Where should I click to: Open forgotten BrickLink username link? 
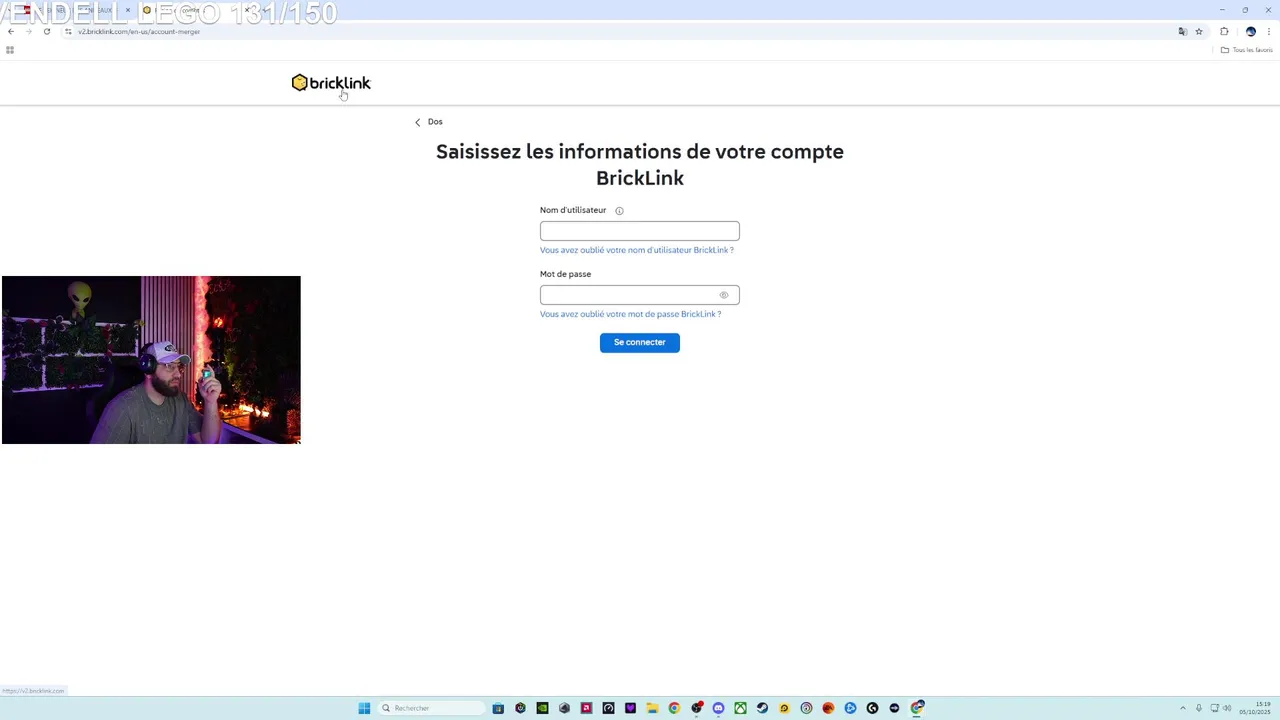click(x=637, y=250)
